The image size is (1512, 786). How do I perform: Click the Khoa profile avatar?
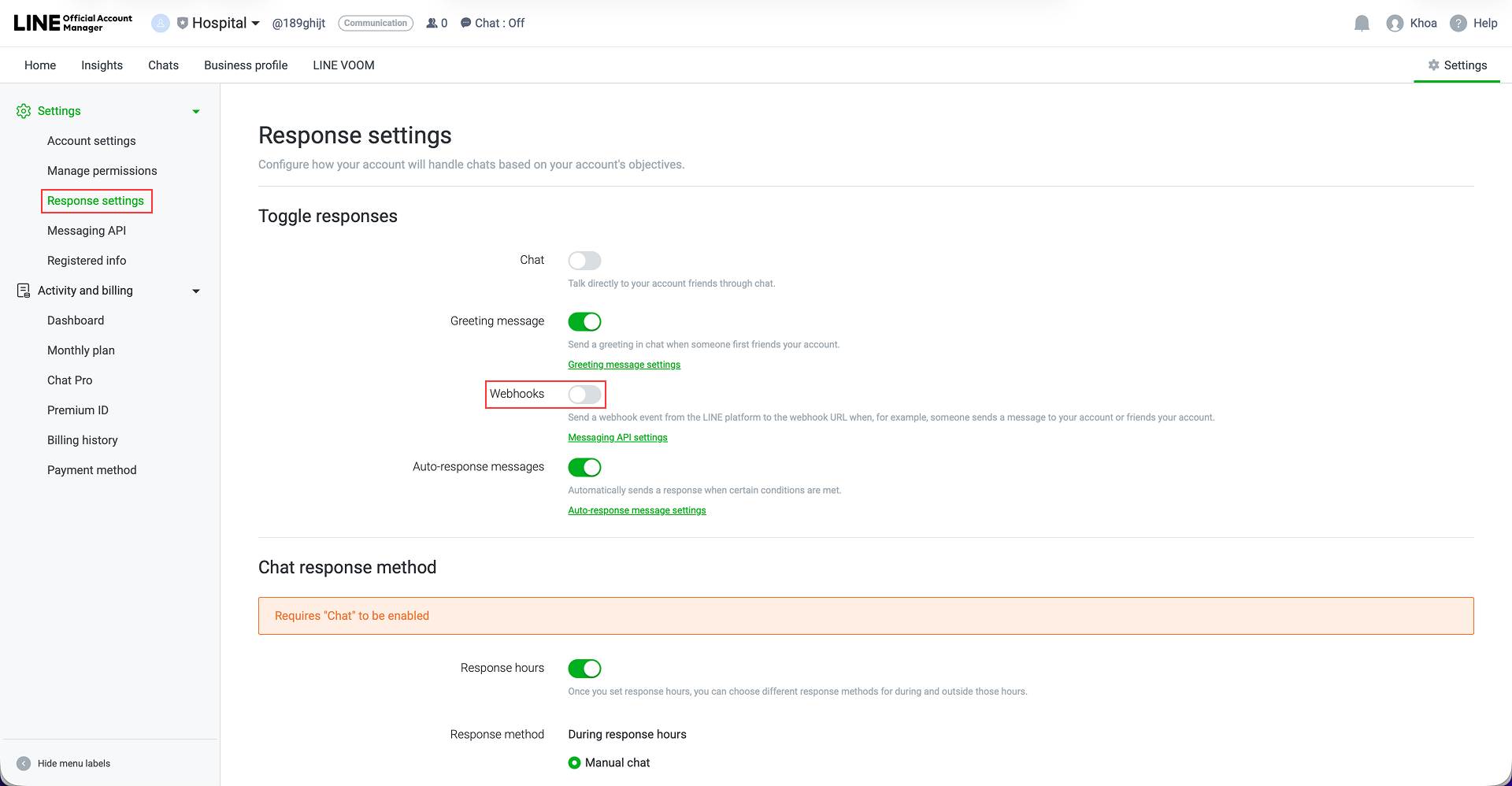(1394, 23)
